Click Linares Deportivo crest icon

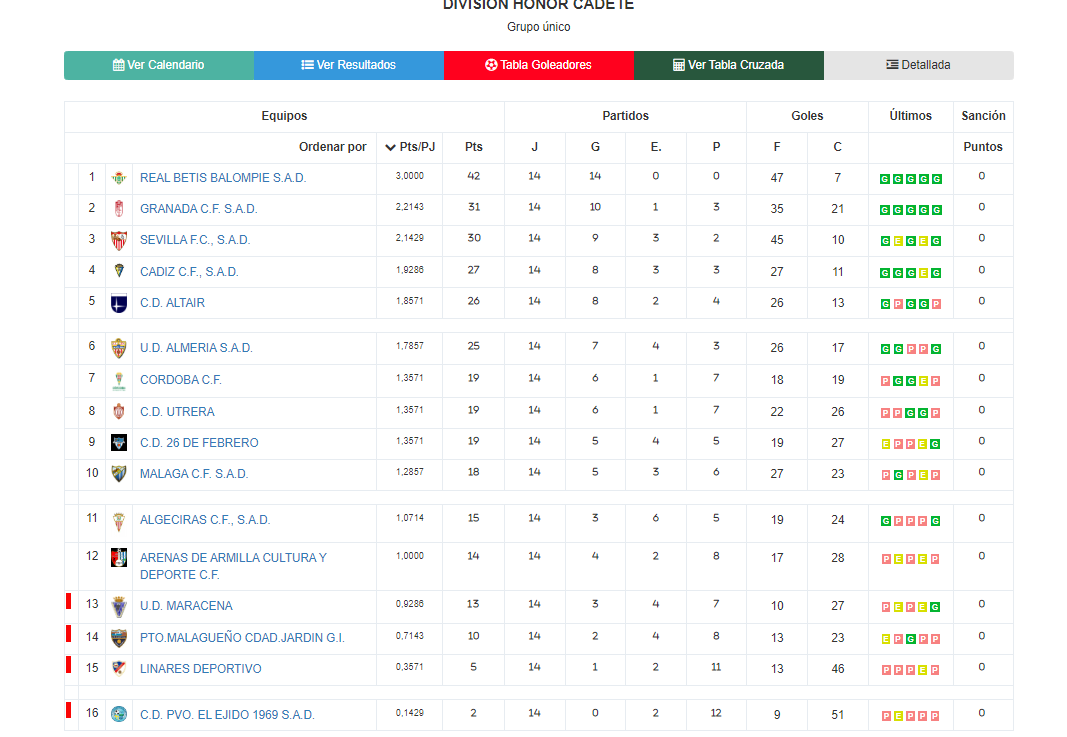point(119,668)
